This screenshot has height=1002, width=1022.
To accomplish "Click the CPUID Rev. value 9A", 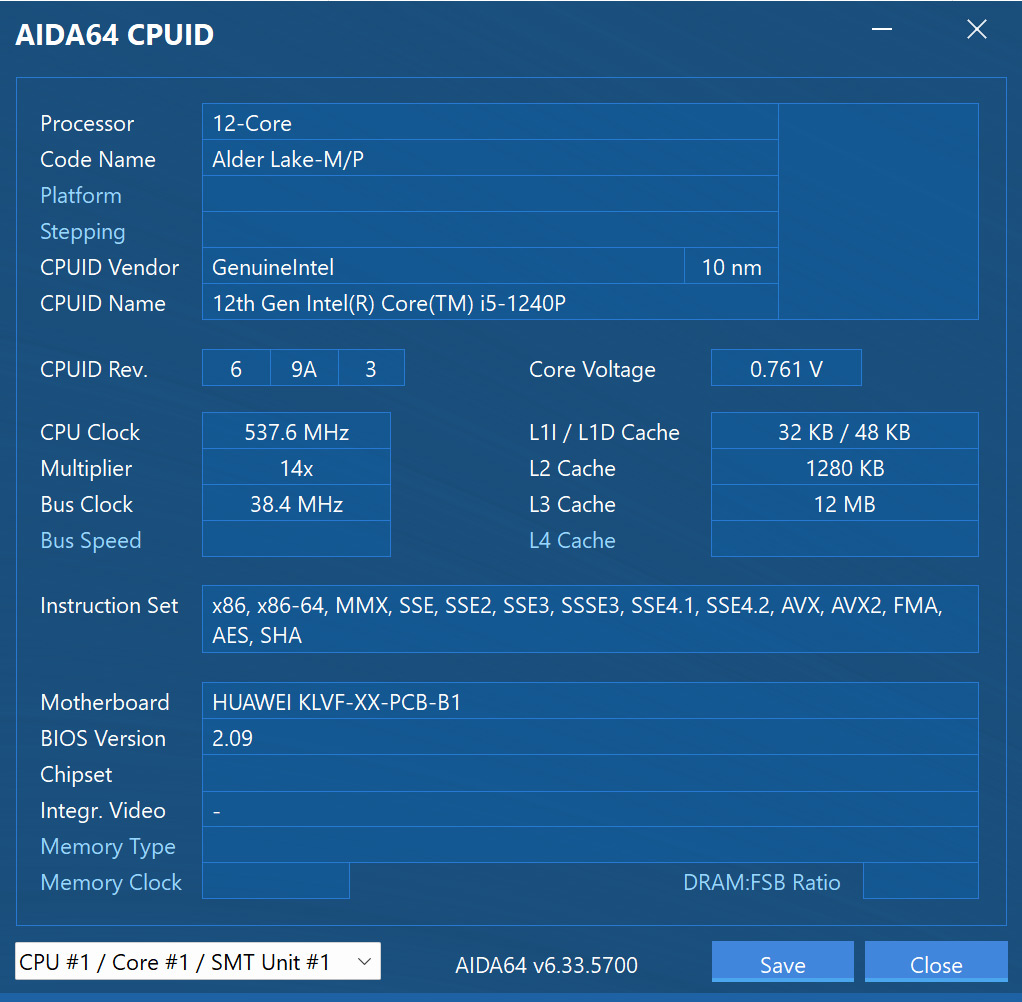I will 304,368.
